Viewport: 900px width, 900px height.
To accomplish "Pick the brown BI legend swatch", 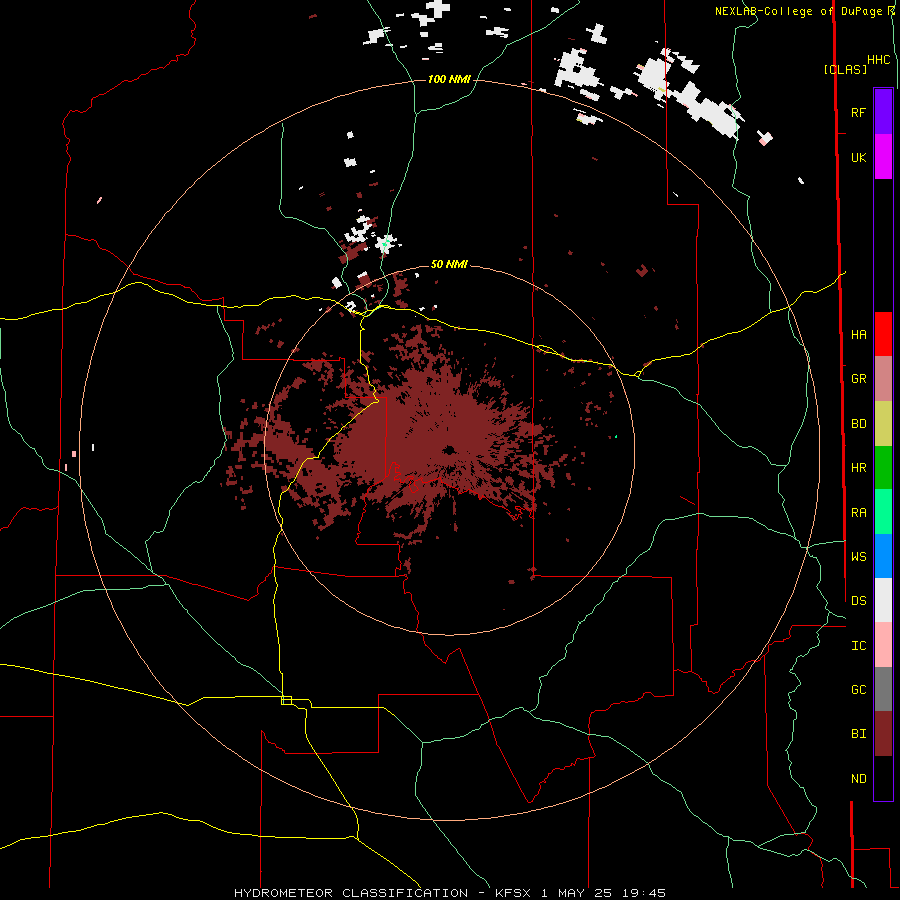I will tap(883, 734).
